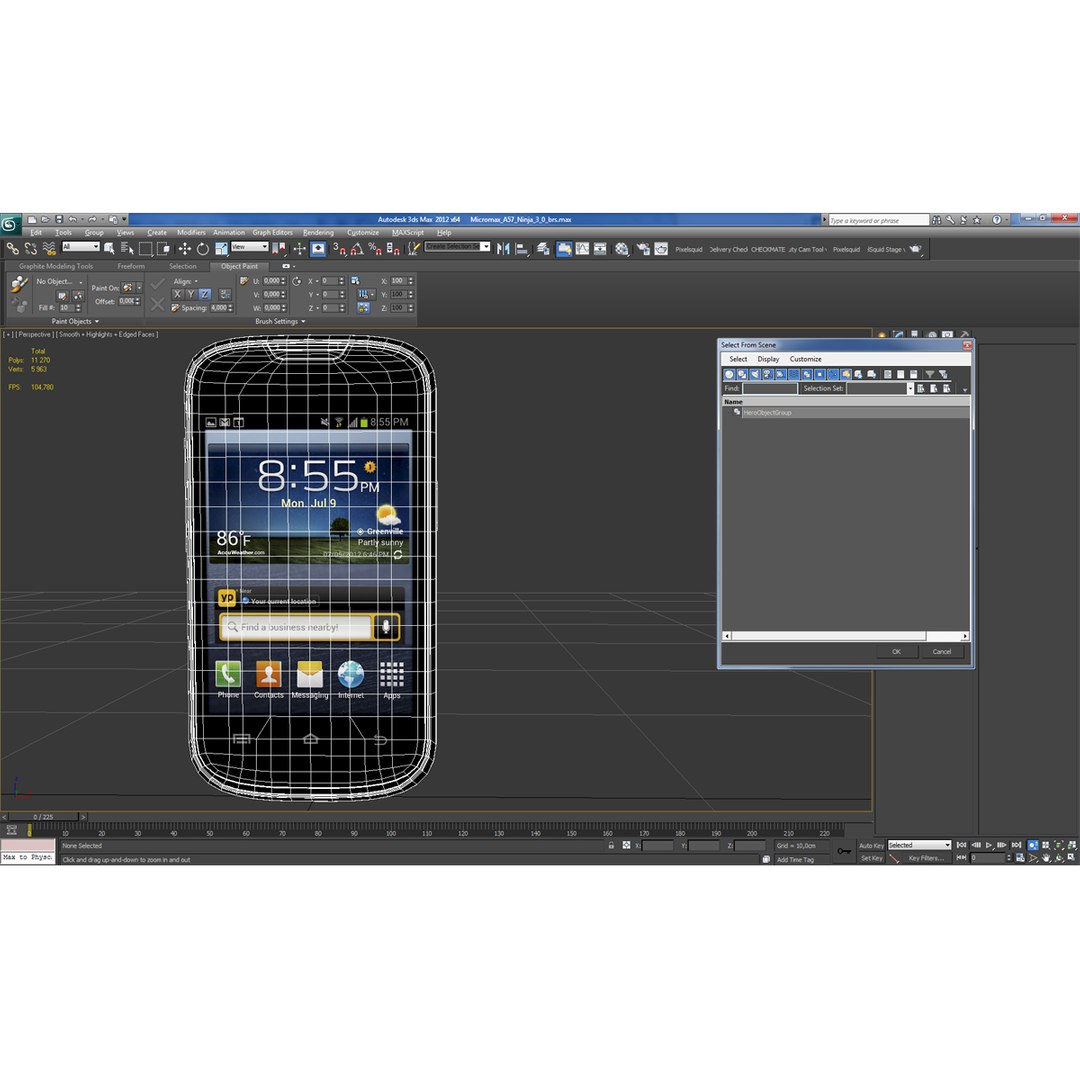Activate the Select and Rotate tool

pyautogui.click(x=202, y=249)
